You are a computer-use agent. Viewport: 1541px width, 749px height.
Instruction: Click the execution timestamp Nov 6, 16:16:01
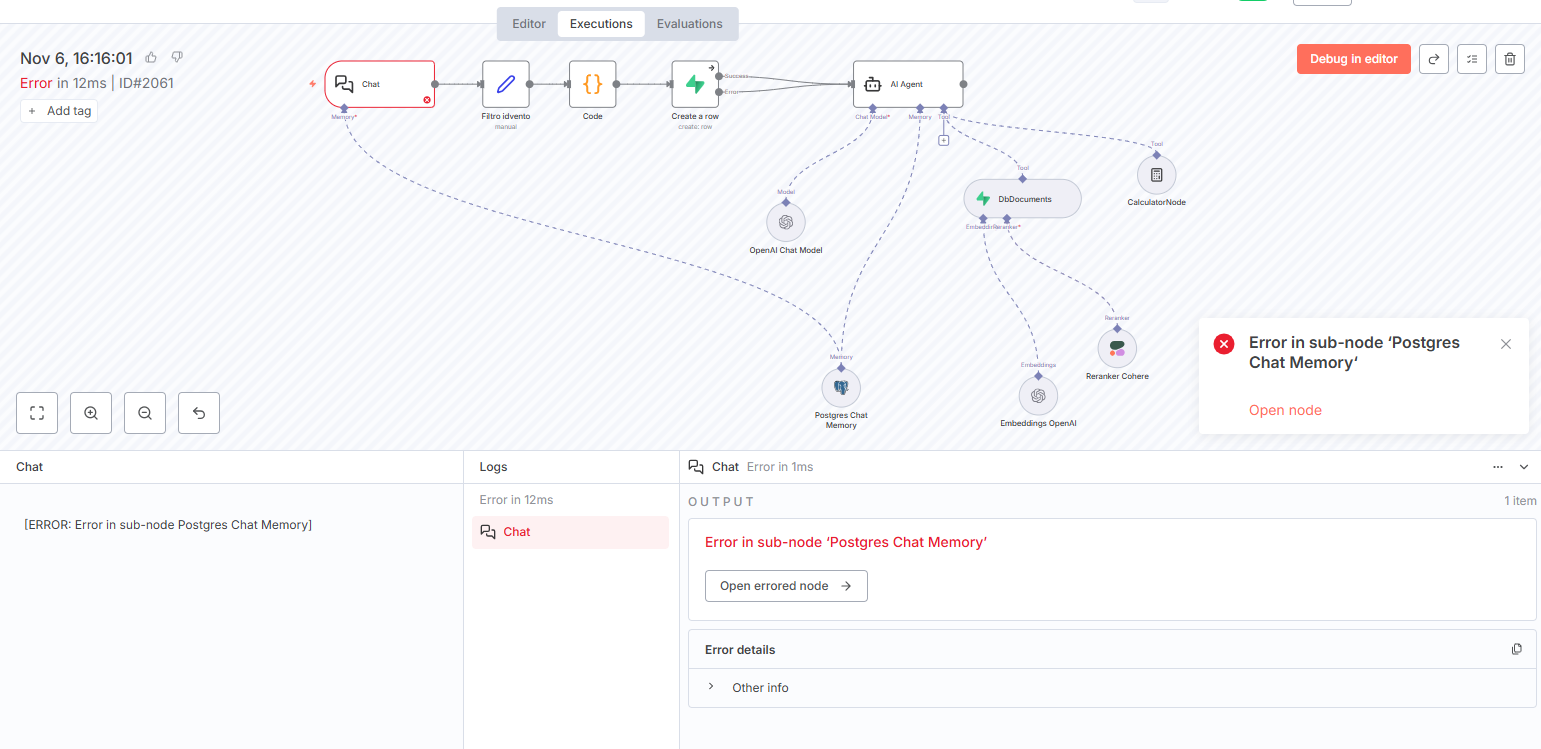[76, 58]
